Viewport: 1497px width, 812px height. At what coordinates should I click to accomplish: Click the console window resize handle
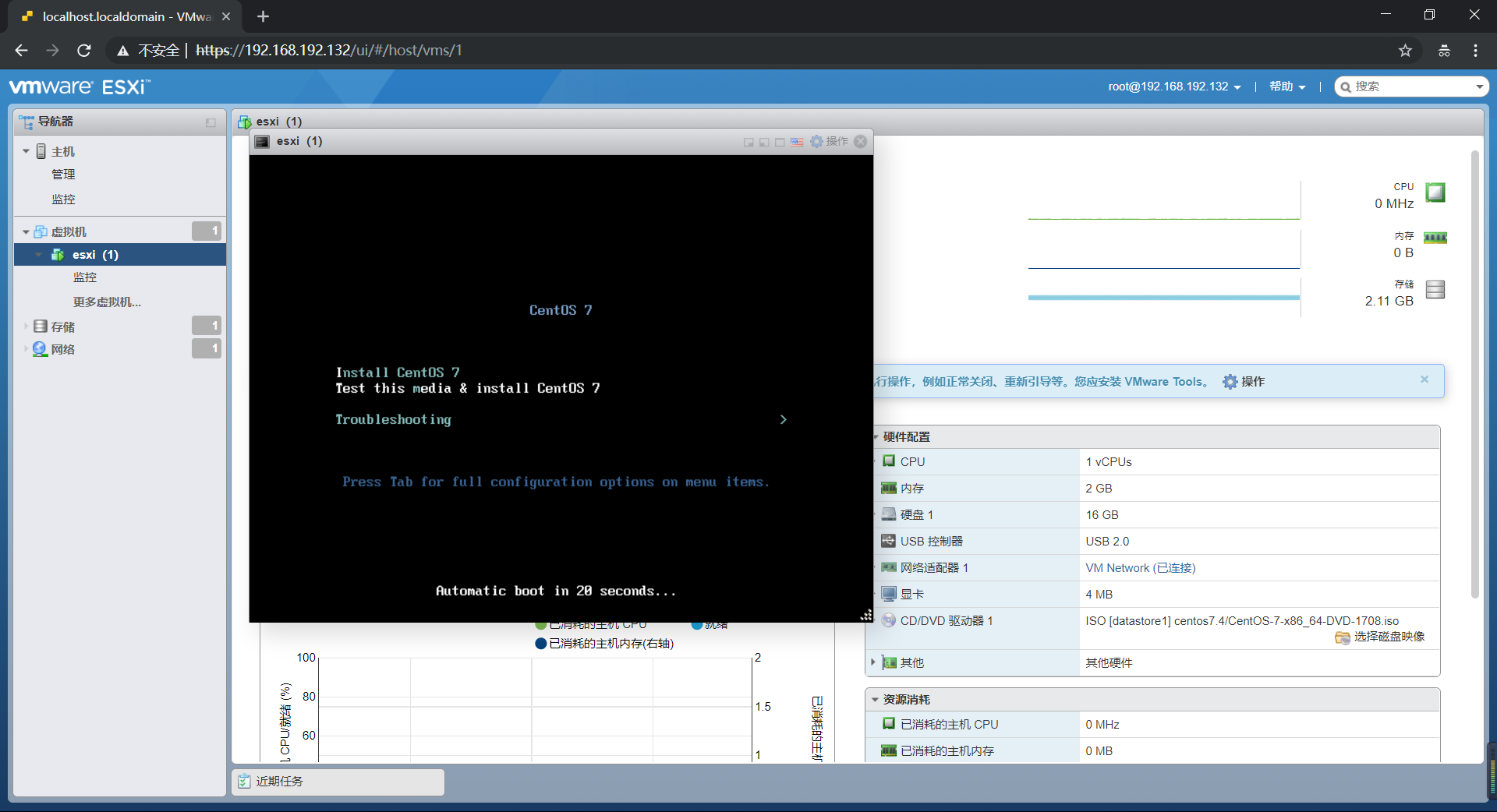point(866,616)
